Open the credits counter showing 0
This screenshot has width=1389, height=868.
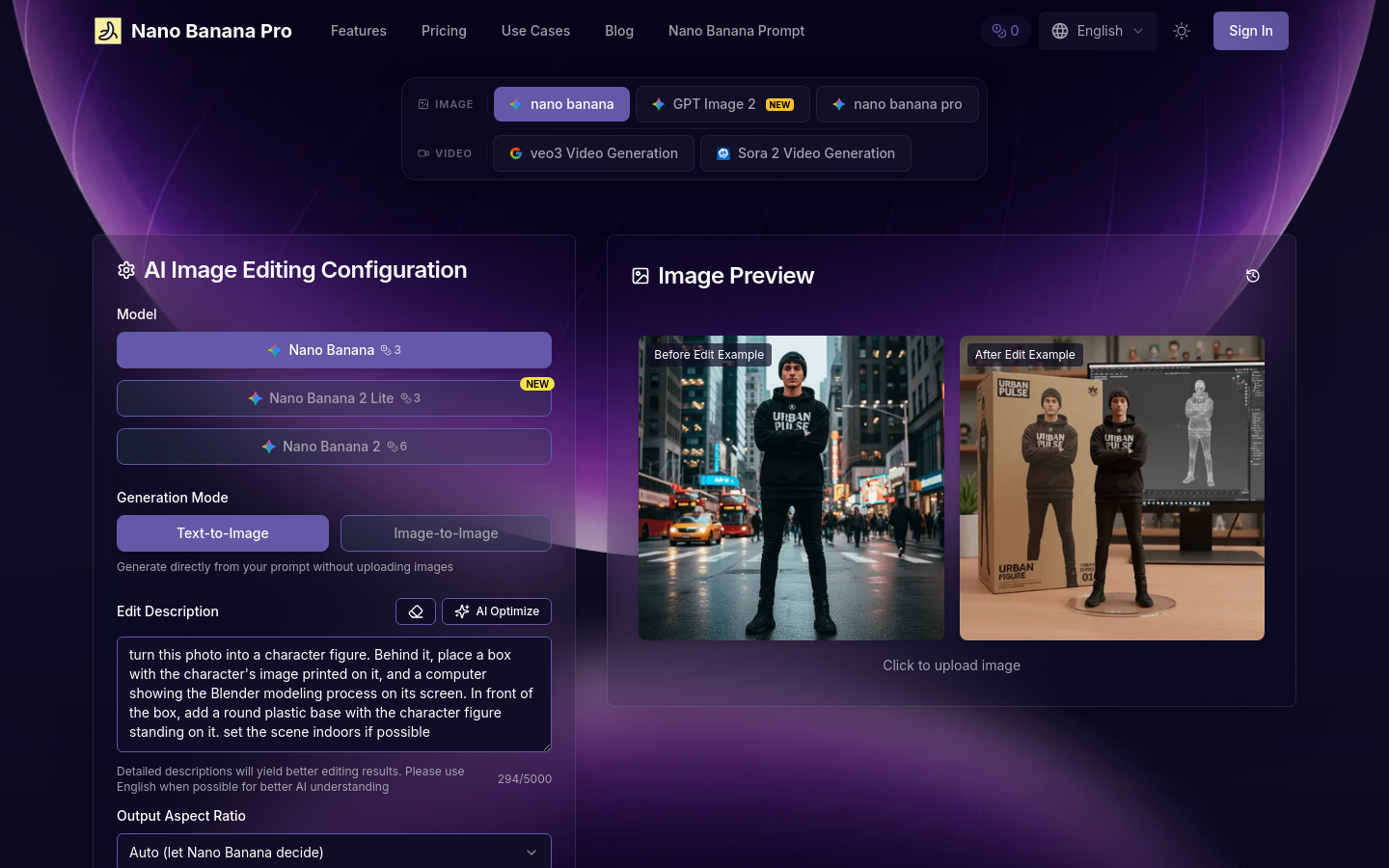pyautogui.click(x=1005, y=31)
